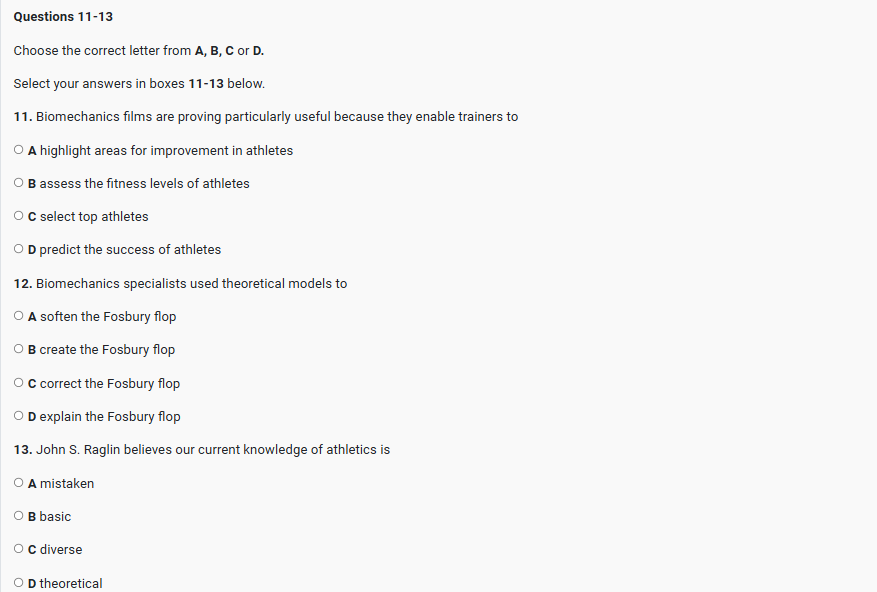Select radio circle next to 'mistaken'

click(x=19, y=483)
